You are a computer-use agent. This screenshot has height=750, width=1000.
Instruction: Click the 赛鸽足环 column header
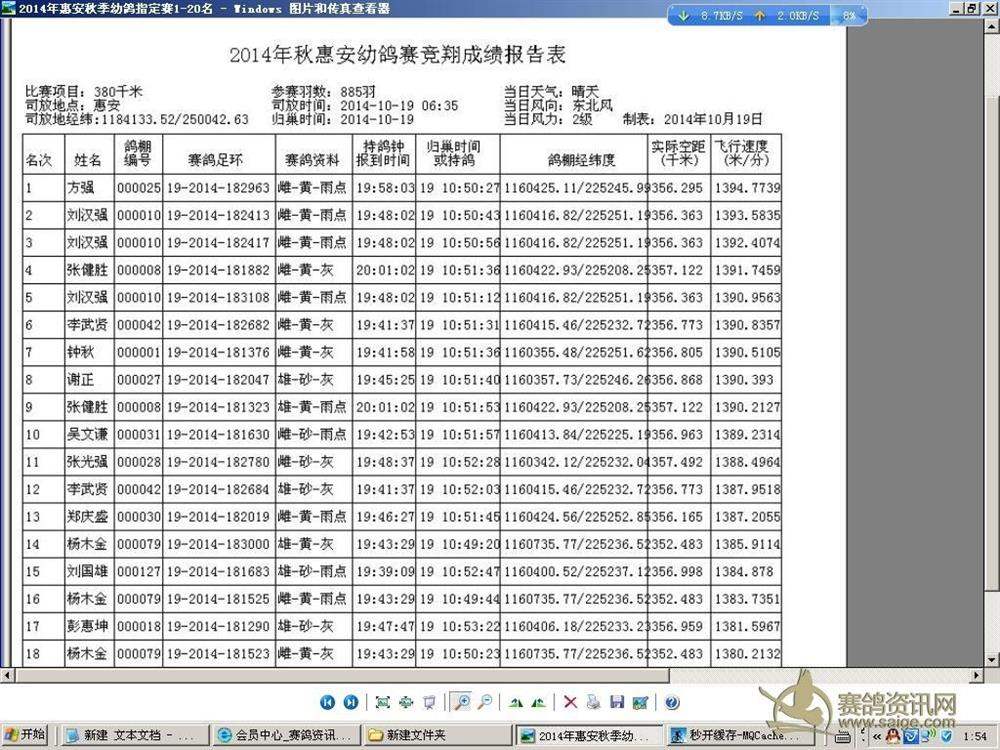(x=216, y=160)
